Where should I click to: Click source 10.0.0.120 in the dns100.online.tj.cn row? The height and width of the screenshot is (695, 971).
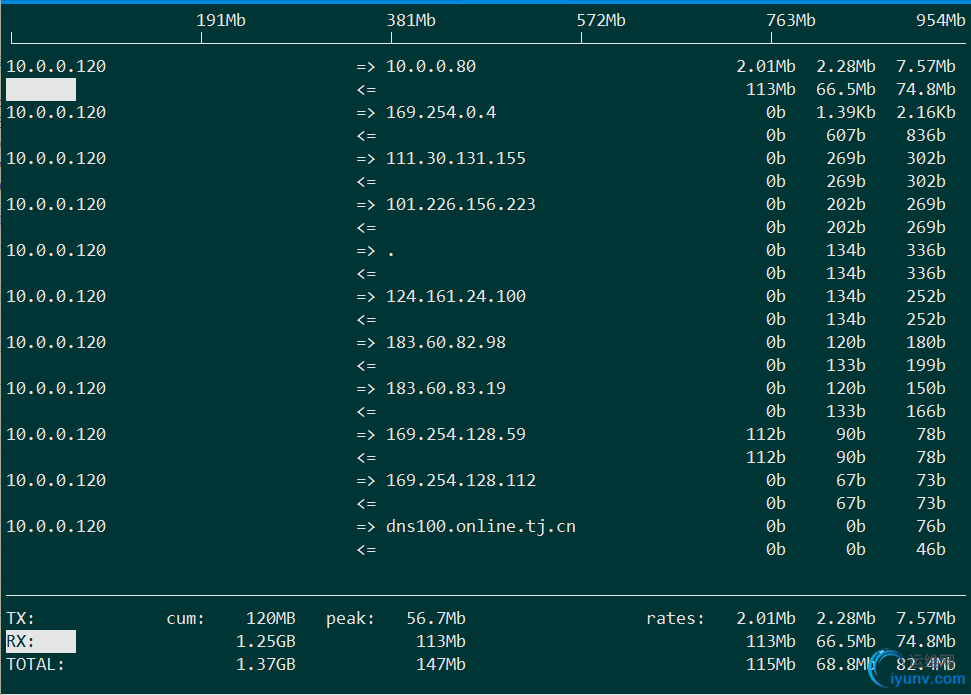coord(56,526)
